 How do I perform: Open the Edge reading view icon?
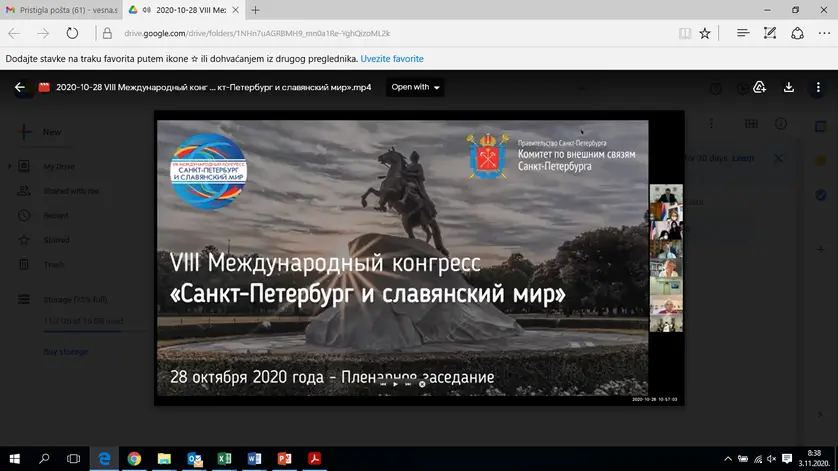tap(684, 33)
